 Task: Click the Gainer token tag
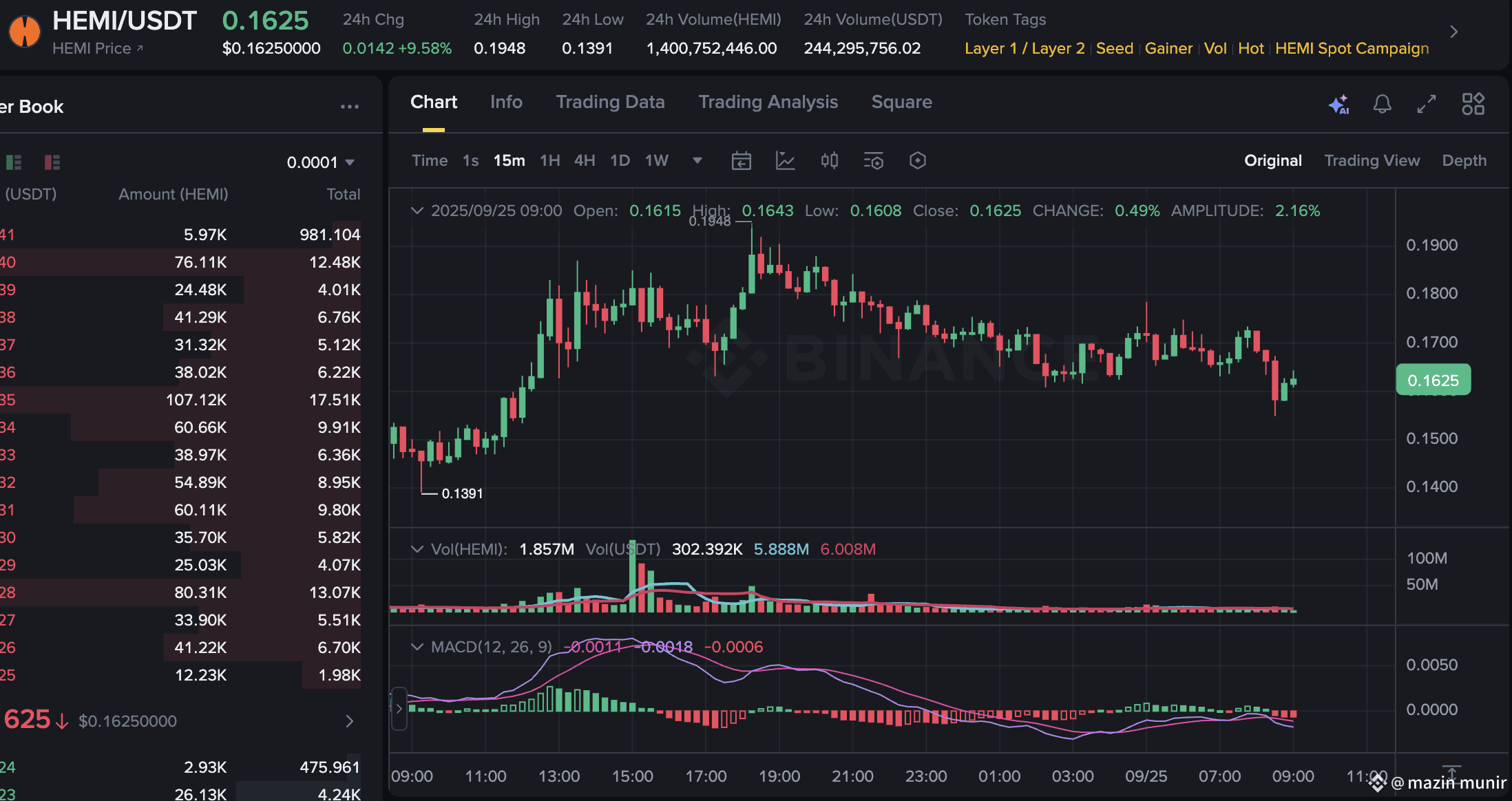pyautogui.click(x=1168, y=49)
